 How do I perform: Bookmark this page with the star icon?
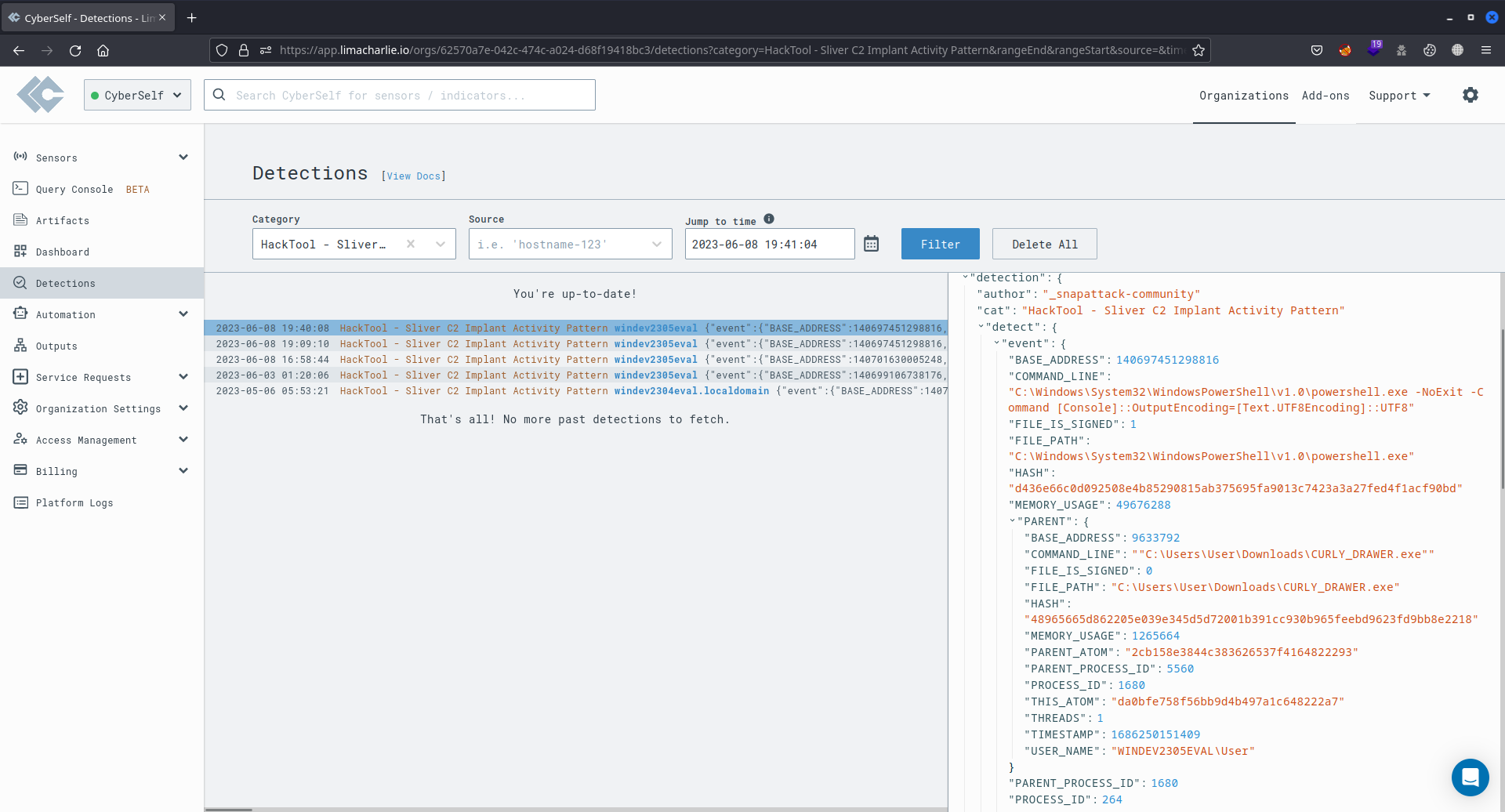tap(1199, 50)
